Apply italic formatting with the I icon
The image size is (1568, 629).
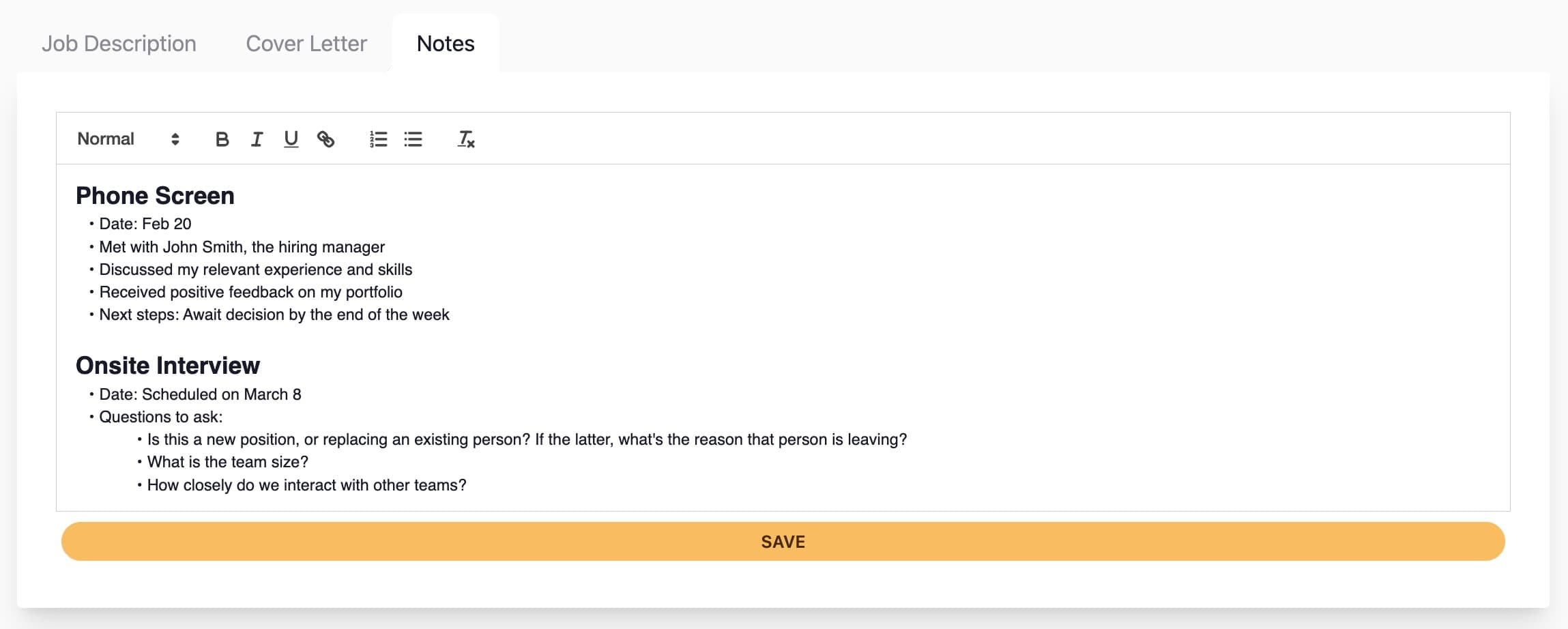click(x=257, y=139)
